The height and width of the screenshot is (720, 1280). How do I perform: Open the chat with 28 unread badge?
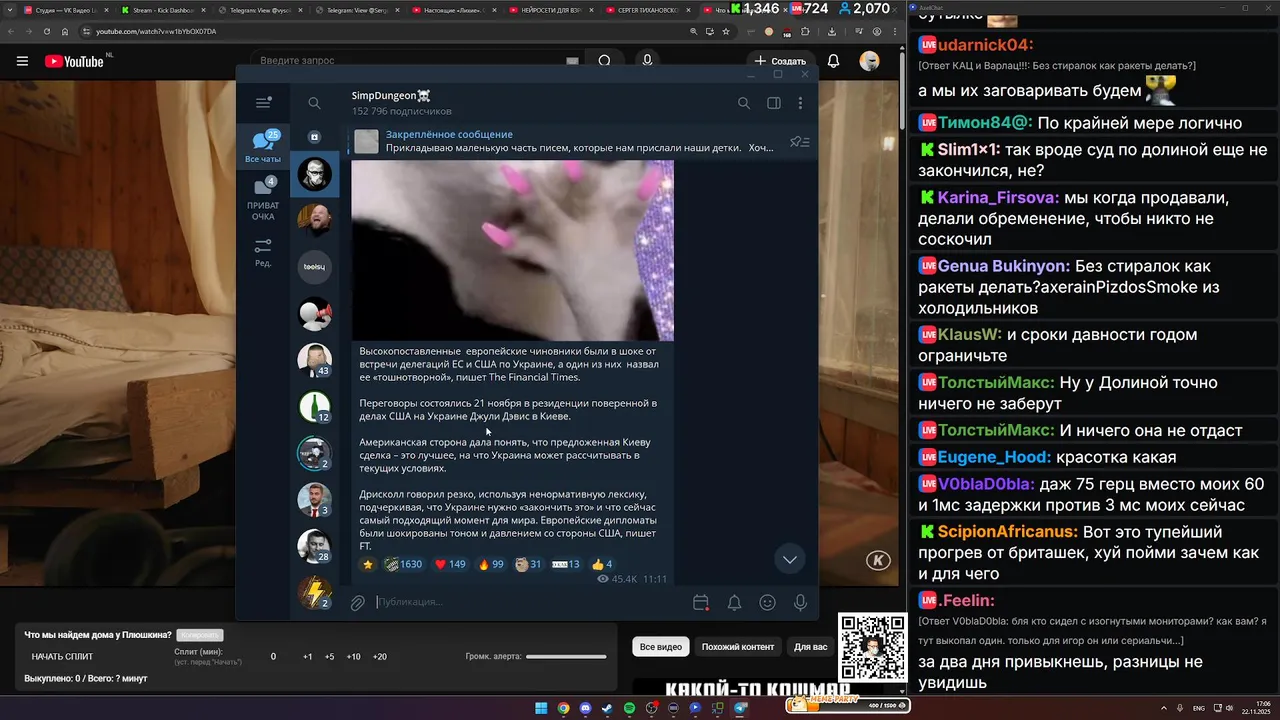pos(314,546)
